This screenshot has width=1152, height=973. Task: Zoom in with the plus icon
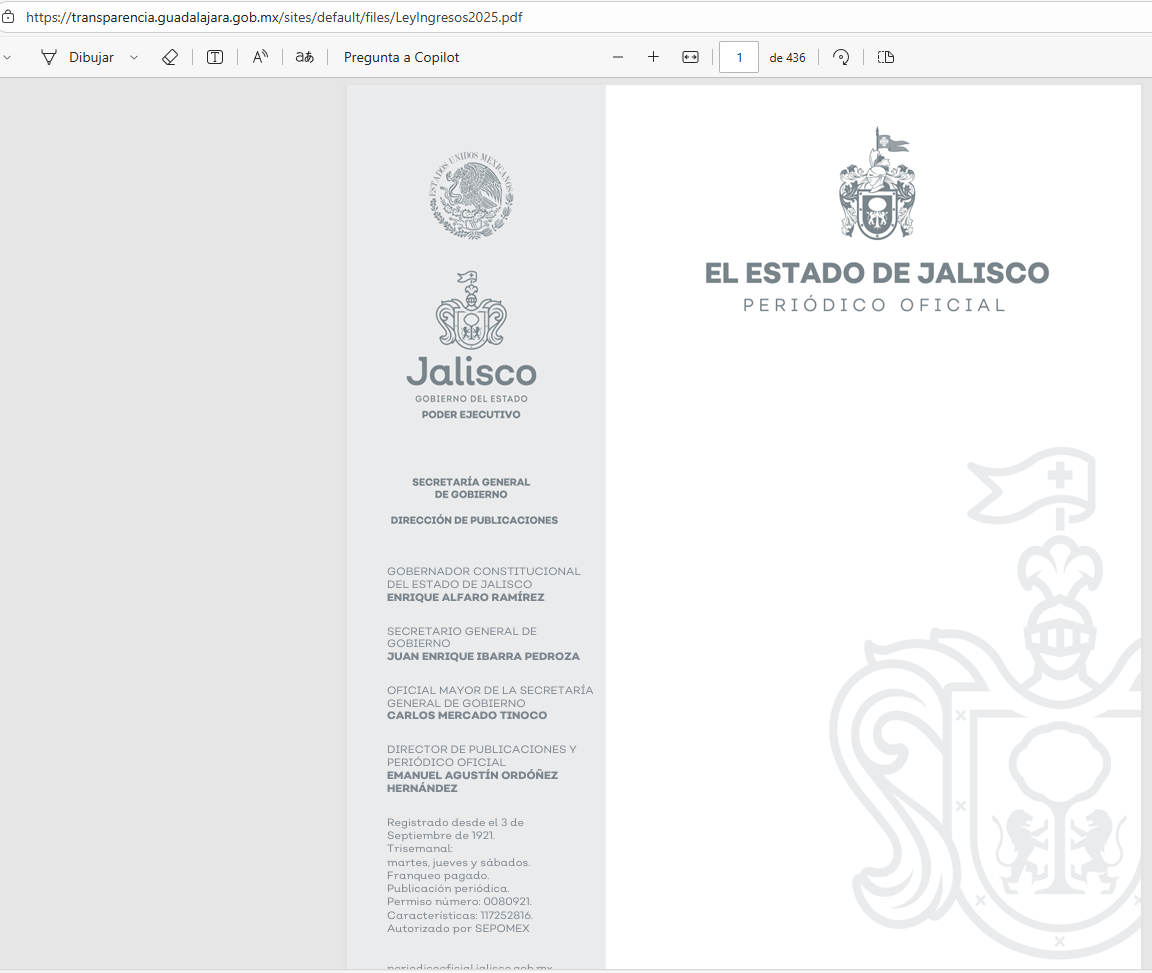point(653,57)
